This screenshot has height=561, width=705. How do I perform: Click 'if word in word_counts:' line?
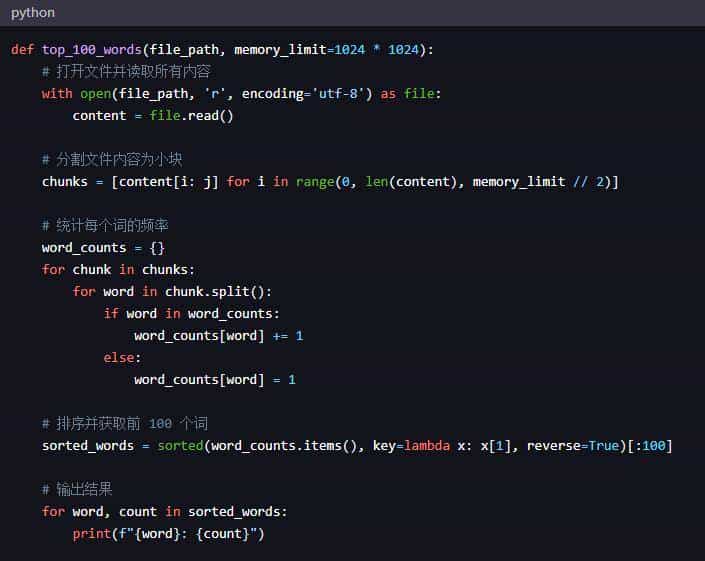tap(192, 314)
